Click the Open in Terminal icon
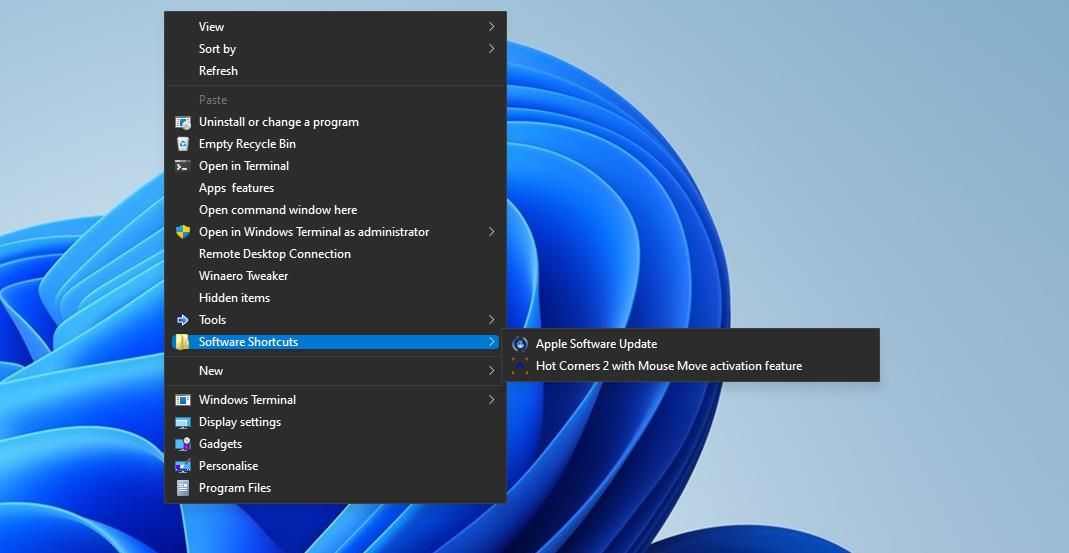The width and height of the screenshot is (1069, 553). pos(182,166)
